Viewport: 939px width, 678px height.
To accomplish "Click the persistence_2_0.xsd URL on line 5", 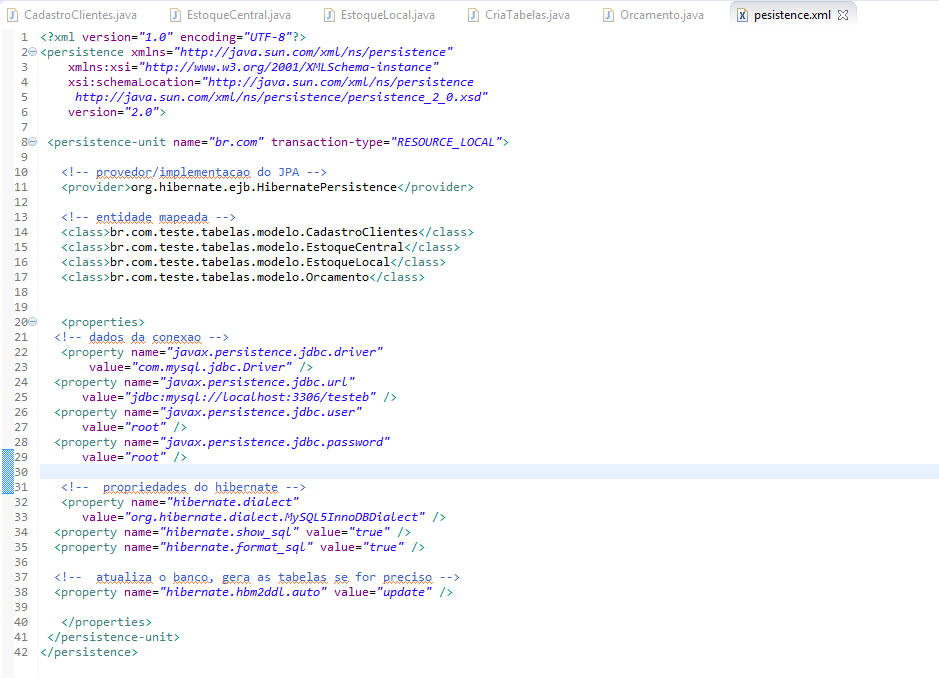I will click(281, 97).
